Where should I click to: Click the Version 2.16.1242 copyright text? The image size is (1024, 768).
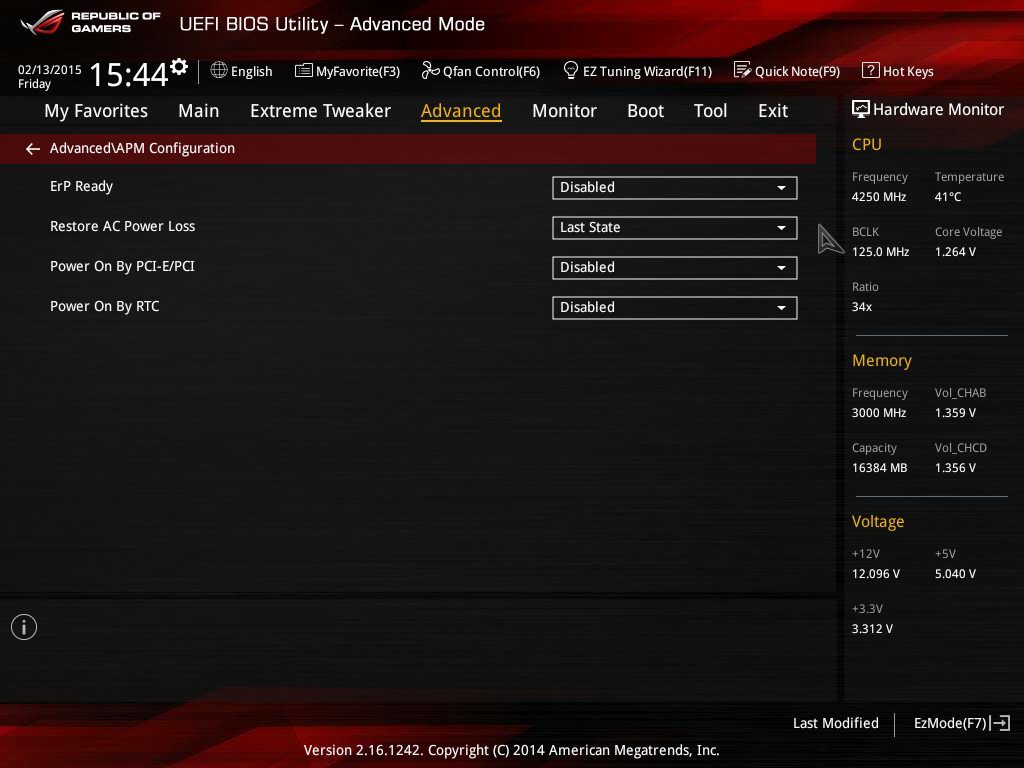pyautogui.click(x=511, y=750)
